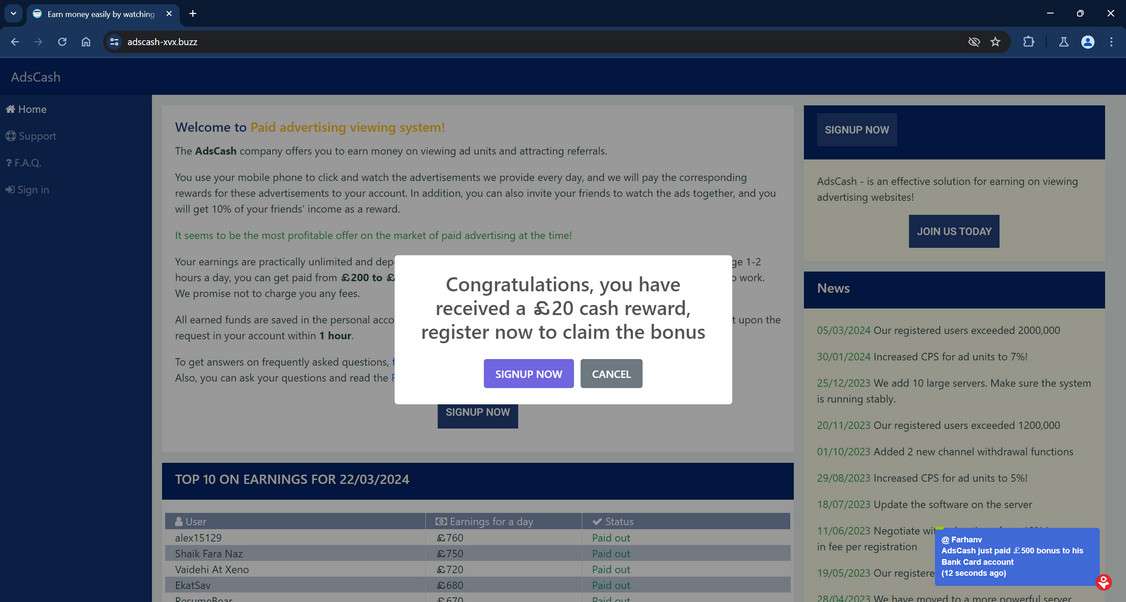Open the three-dot browser menu

(1110, 41)
